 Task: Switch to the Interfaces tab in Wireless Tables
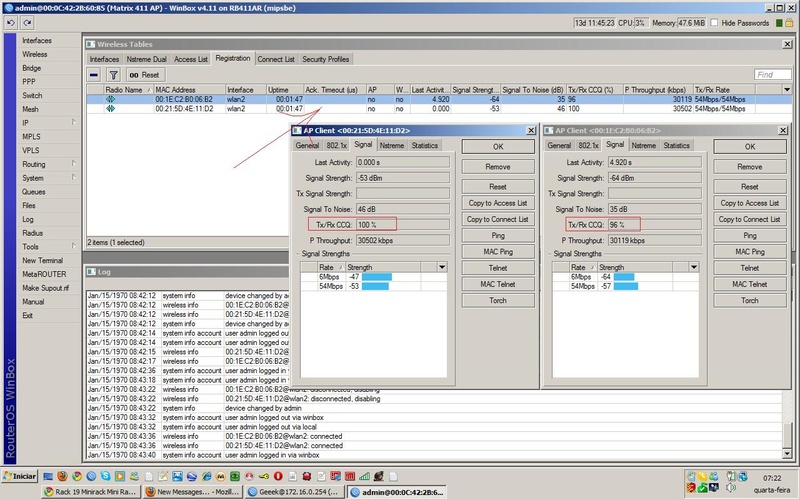[104, 59]
